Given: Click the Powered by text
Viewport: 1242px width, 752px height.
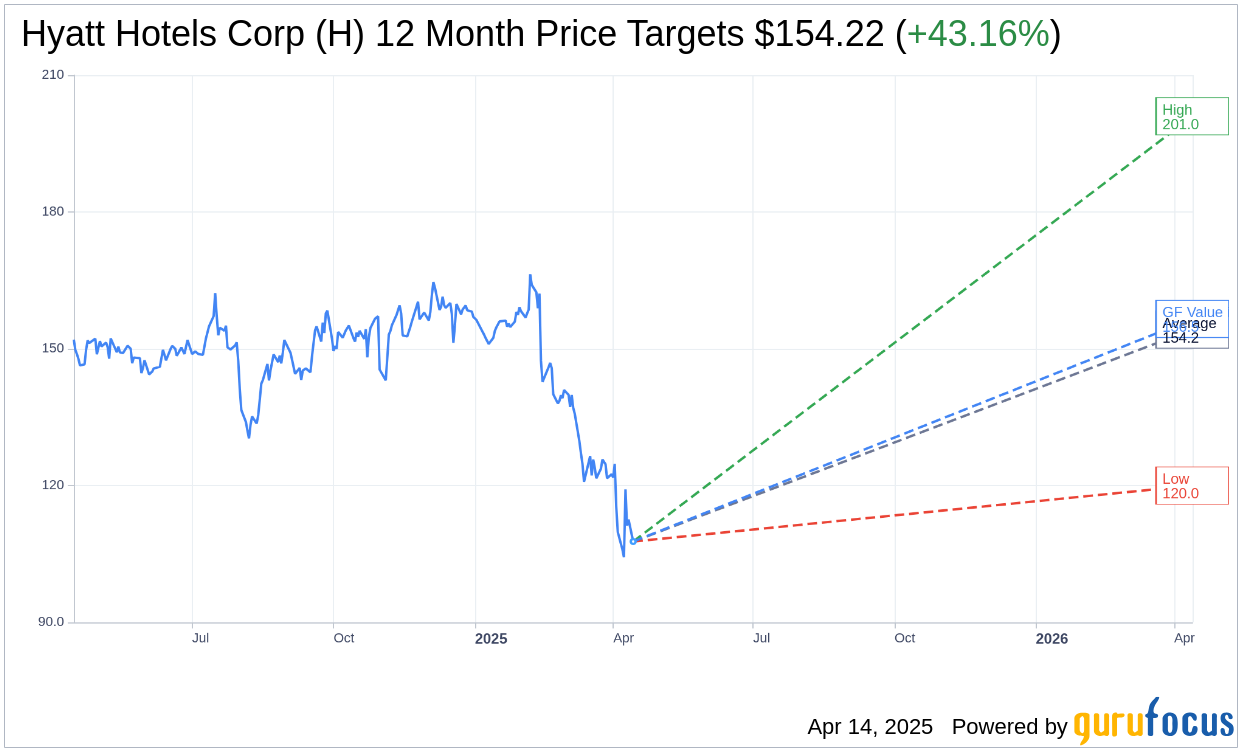Looking at the screenshot, I should pos(1009,727).
